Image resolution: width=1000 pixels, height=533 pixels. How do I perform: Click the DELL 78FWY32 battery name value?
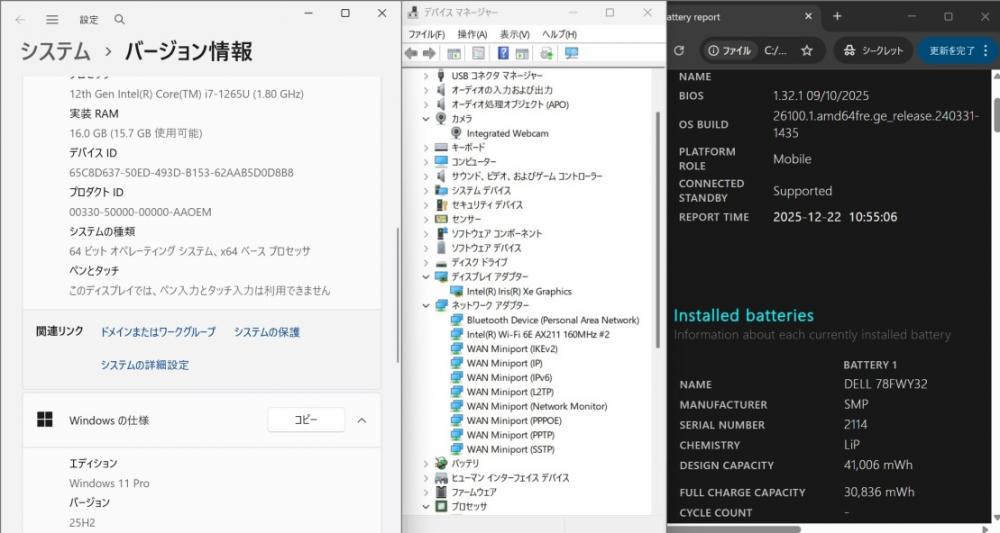tap(886, 384)
